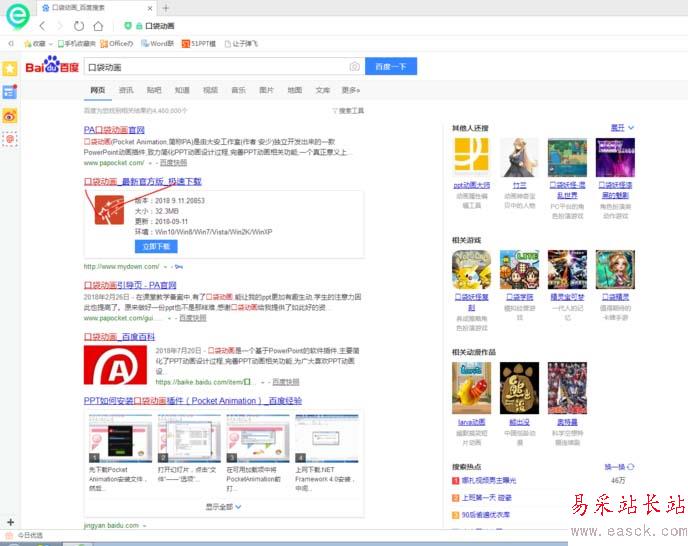
Task: Click the Pikachu game thumbnail
Action: 472,269
